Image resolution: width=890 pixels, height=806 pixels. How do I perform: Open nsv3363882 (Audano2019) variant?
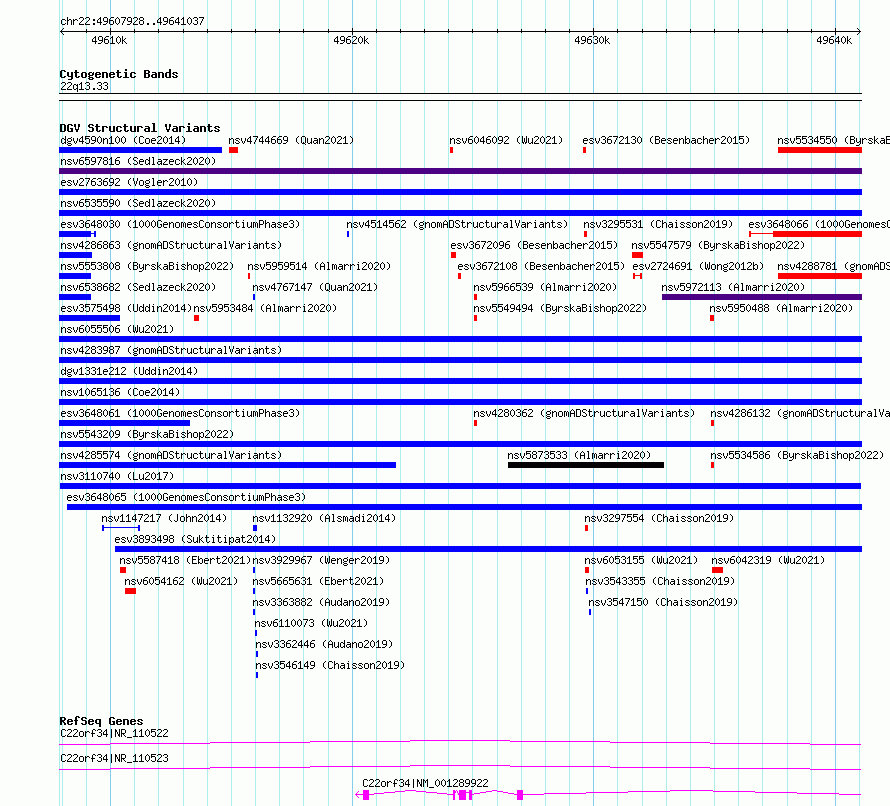(321, 602)
